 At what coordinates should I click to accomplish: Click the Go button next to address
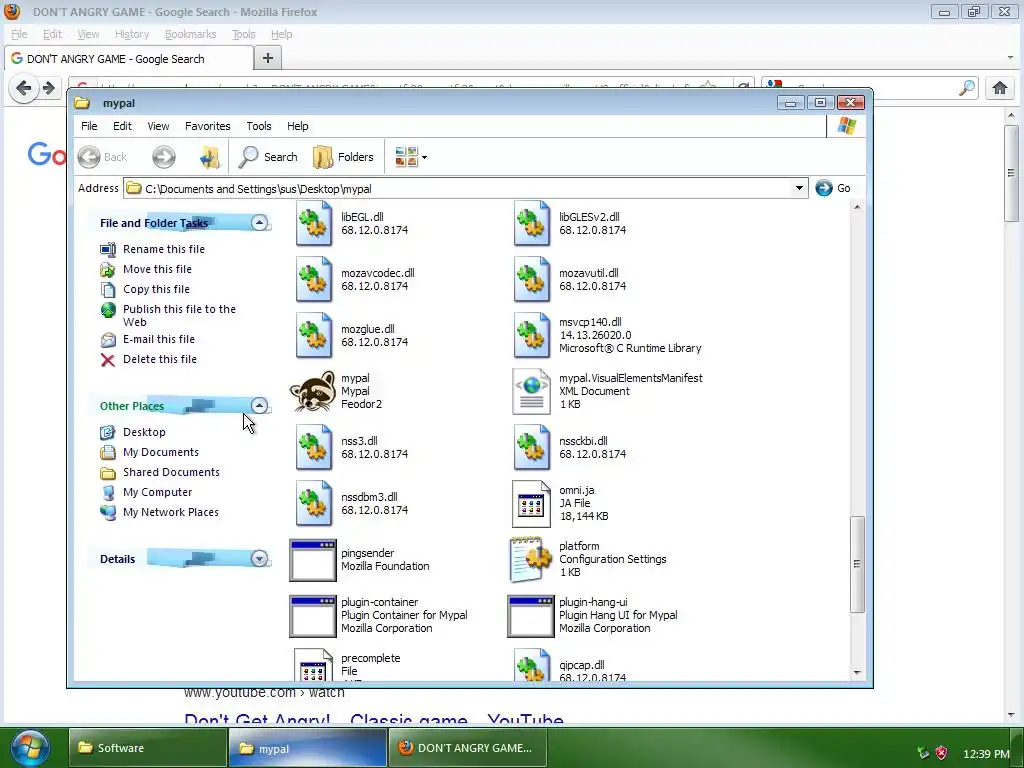[833, 188]
